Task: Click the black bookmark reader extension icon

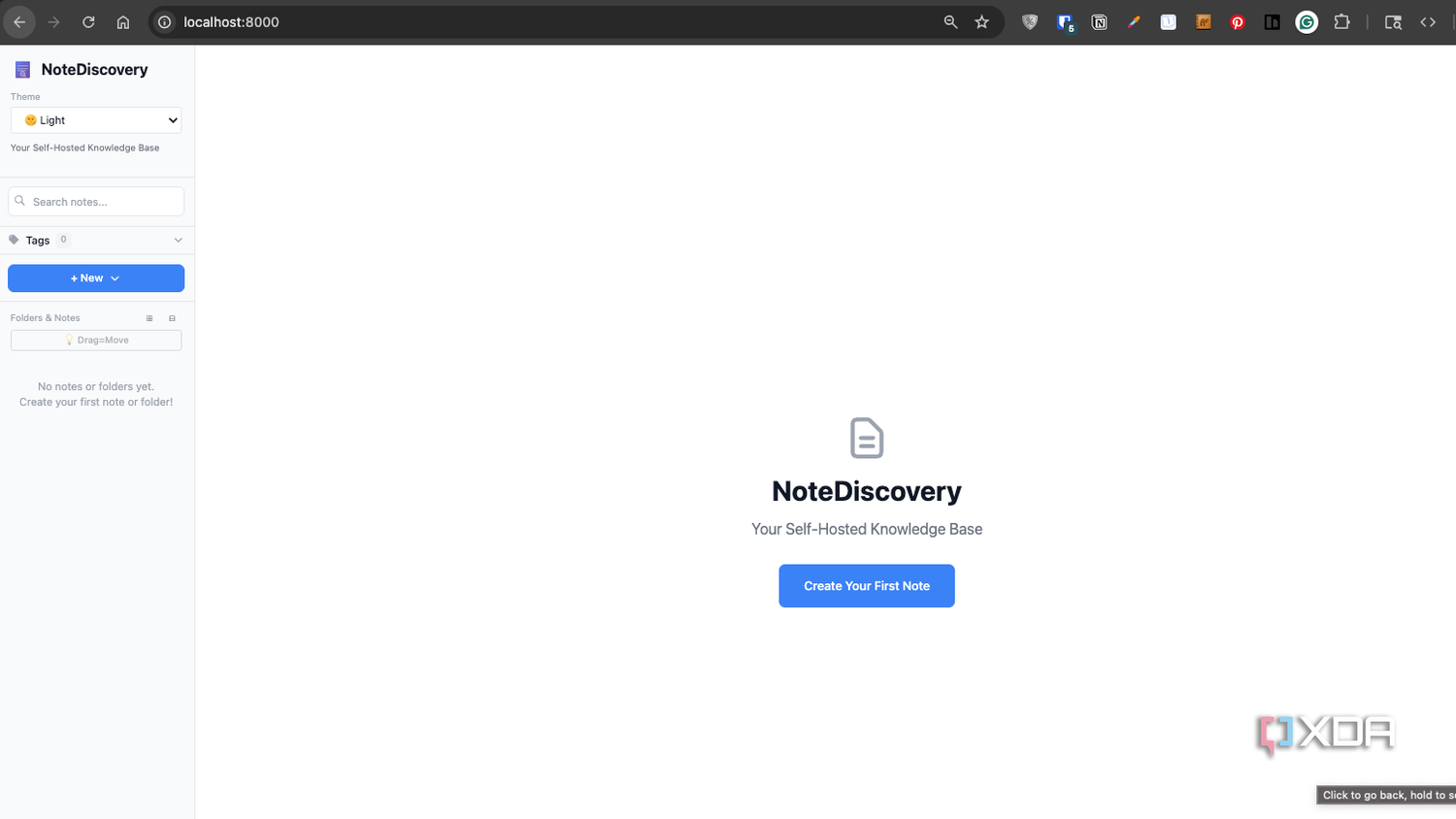Action: (x=1272, y=22)
